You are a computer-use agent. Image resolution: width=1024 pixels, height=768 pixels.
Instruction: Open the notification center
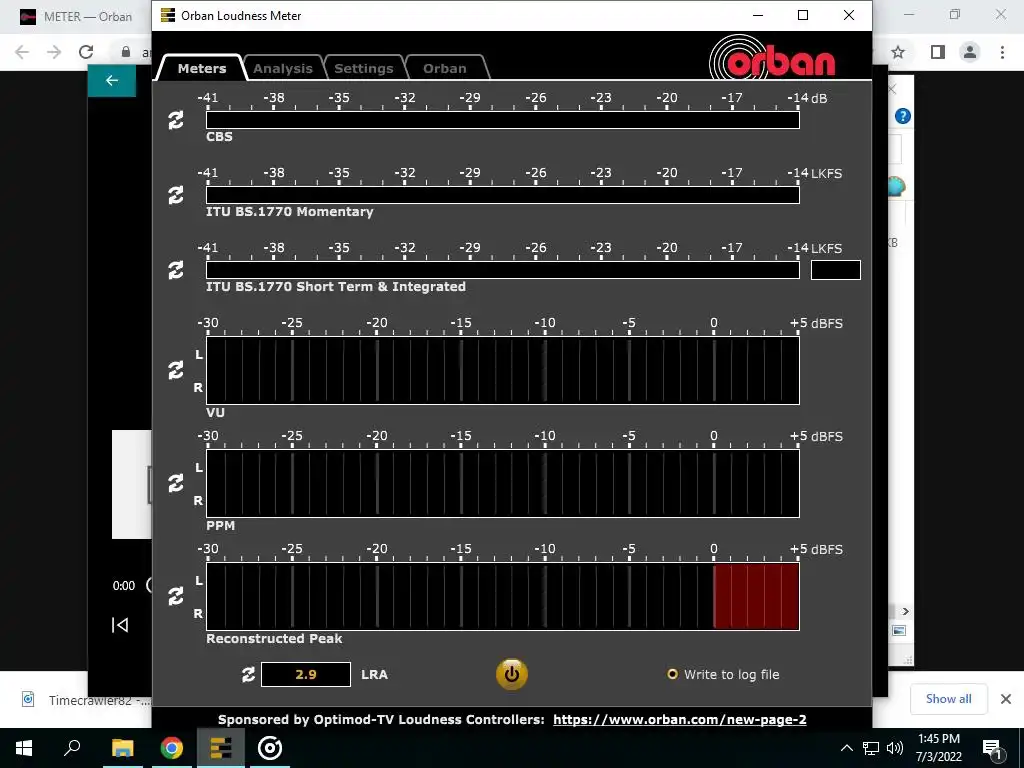point(993,749)
